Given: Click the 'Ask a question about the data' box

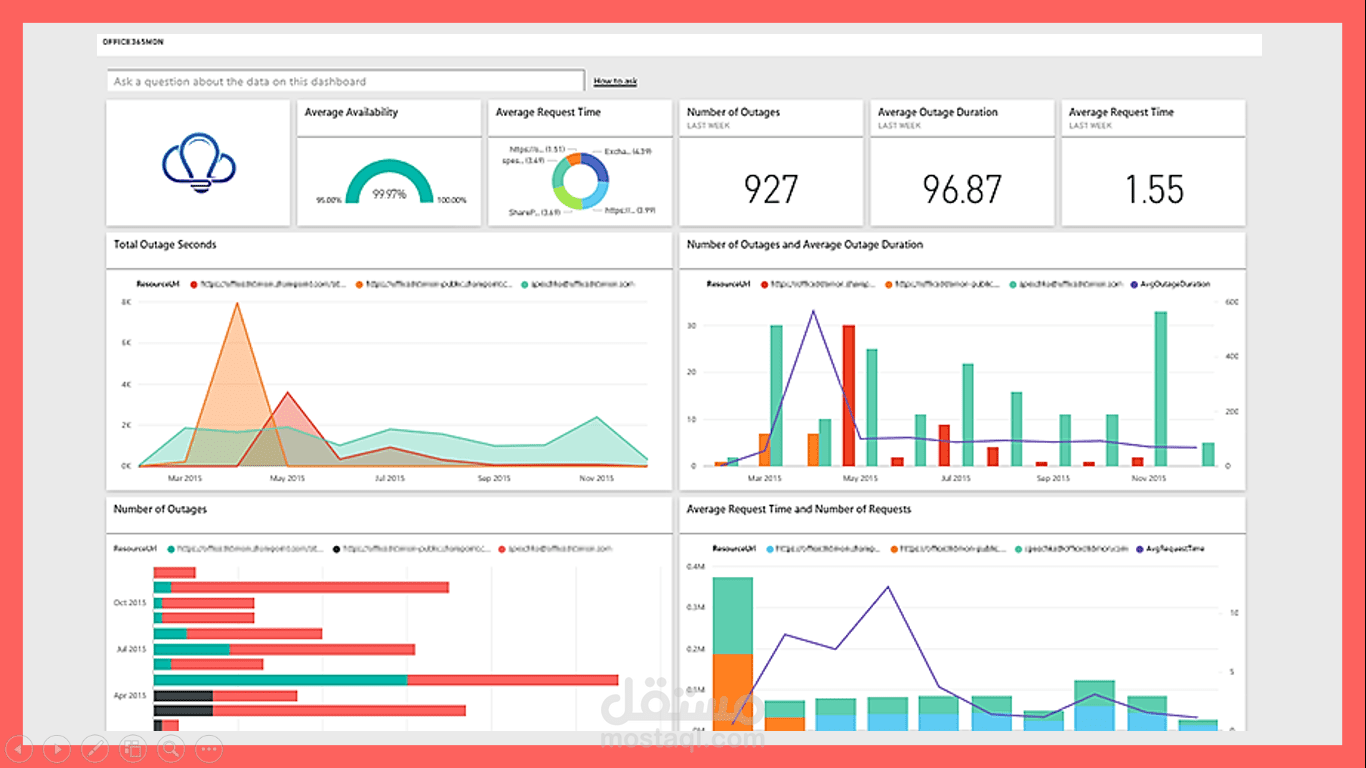Looking at the screenshot, I should (346, 81).
